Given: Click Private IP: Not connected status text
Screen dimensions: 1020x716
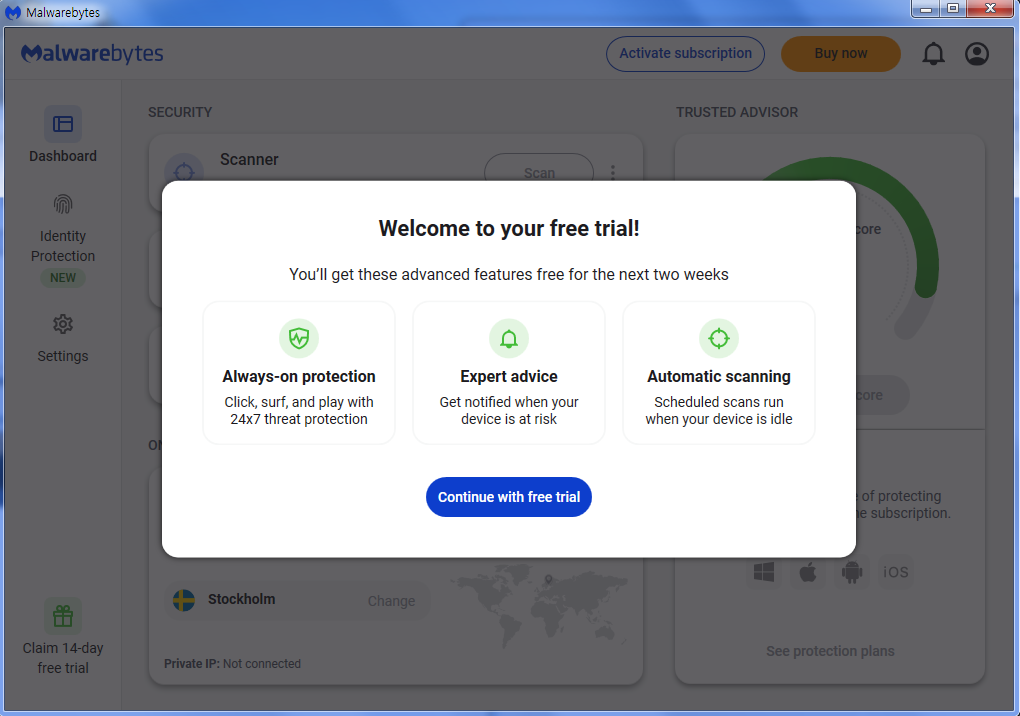Looking at the screenshot, I should tap(232, 663).
